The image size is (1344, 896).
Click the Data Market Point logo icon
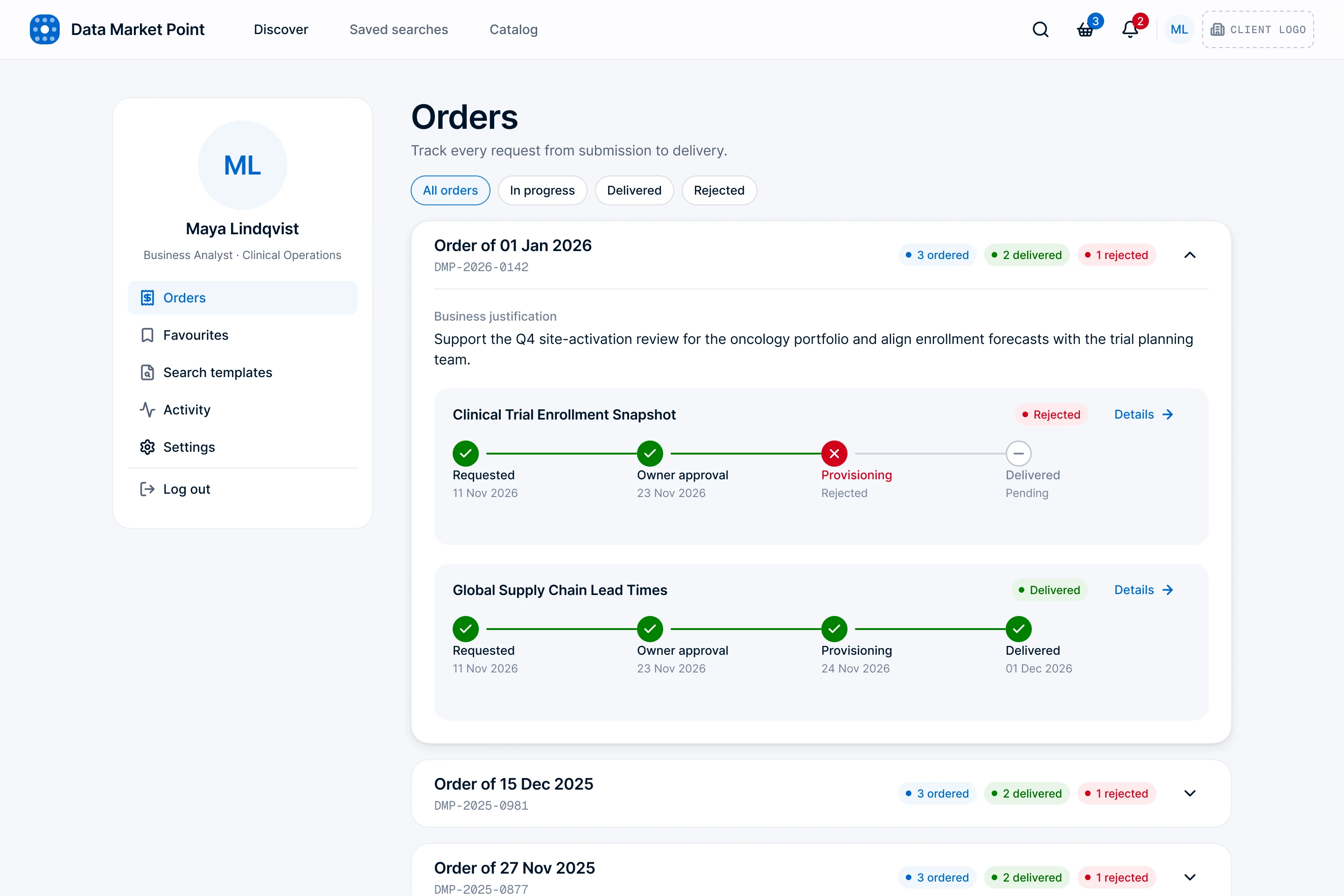pyautogui.click(x=45, y=29)
